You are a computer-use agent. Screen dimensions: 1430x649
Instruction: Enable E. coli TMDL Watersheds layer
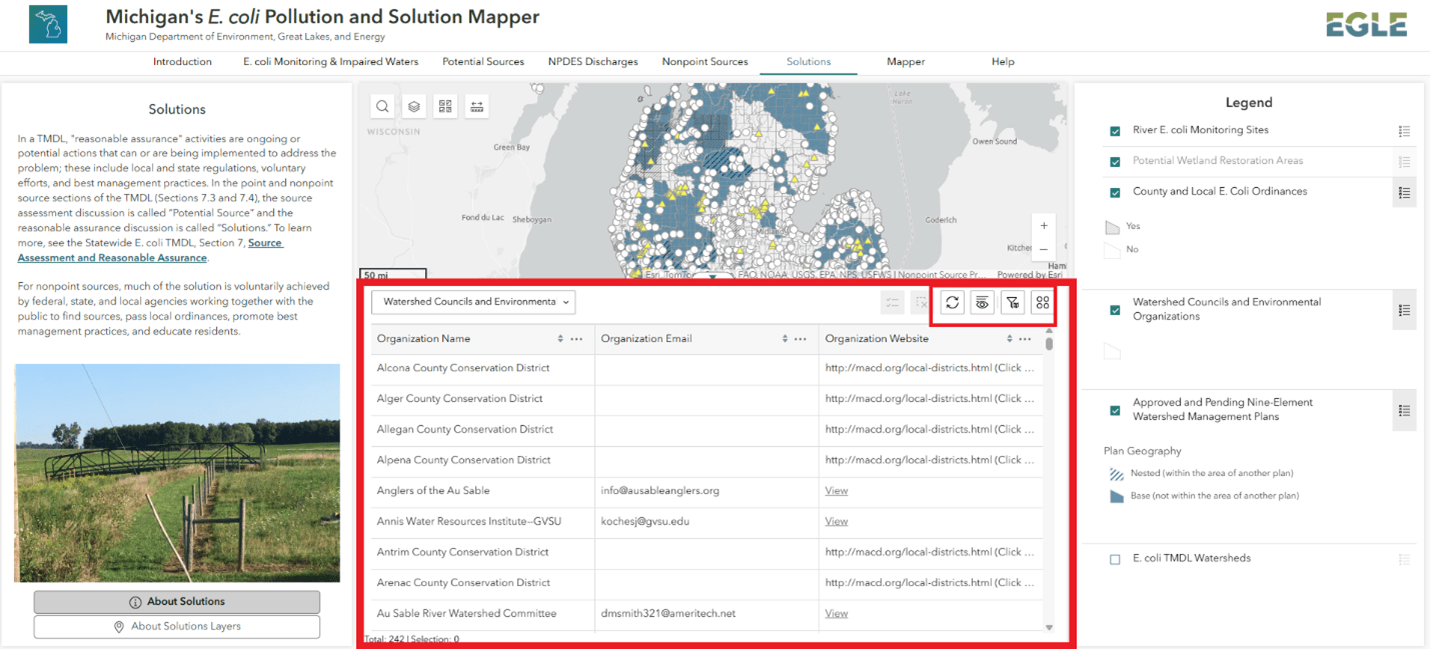pyautogui.click(x=1115, y=560)
